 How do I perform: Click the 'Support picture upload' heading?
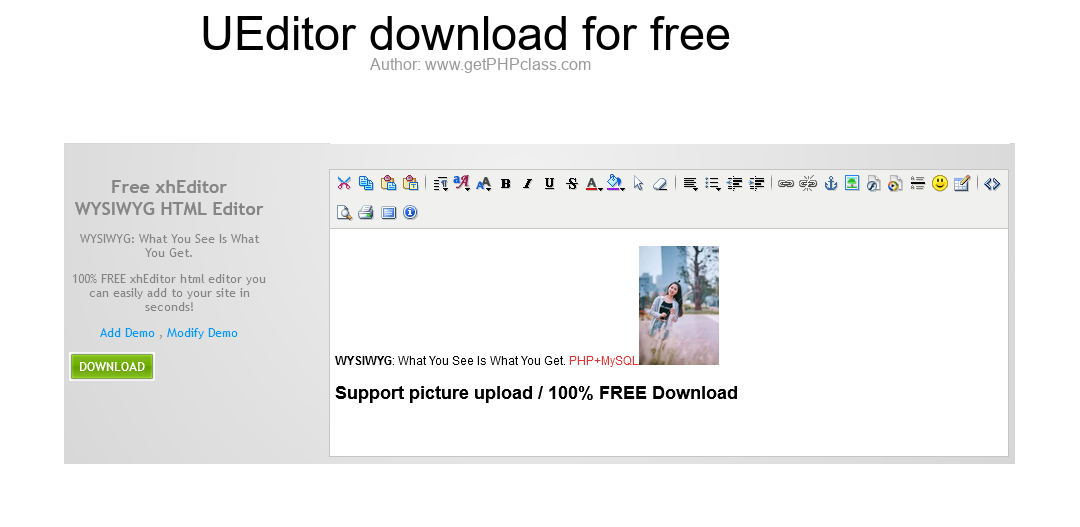coord(536,393)
